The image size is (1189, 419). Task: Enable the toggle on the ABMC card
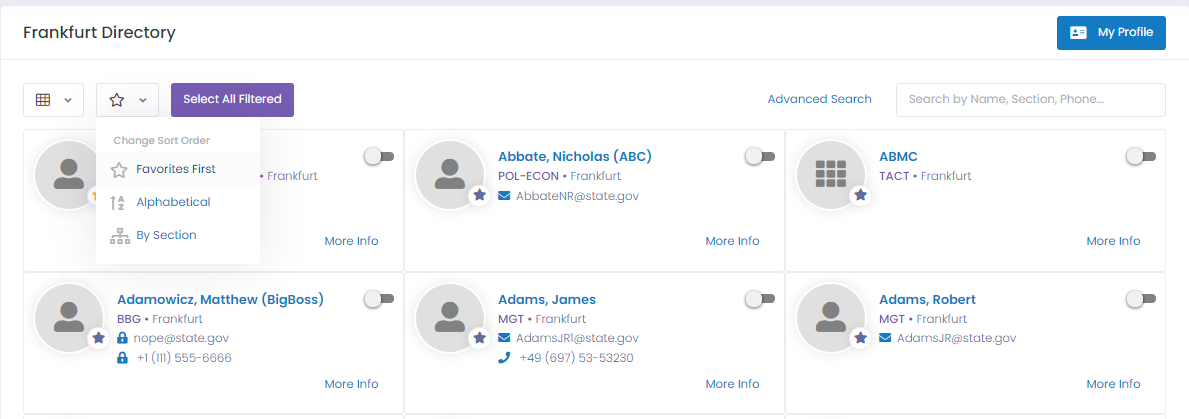point(1140,156)
